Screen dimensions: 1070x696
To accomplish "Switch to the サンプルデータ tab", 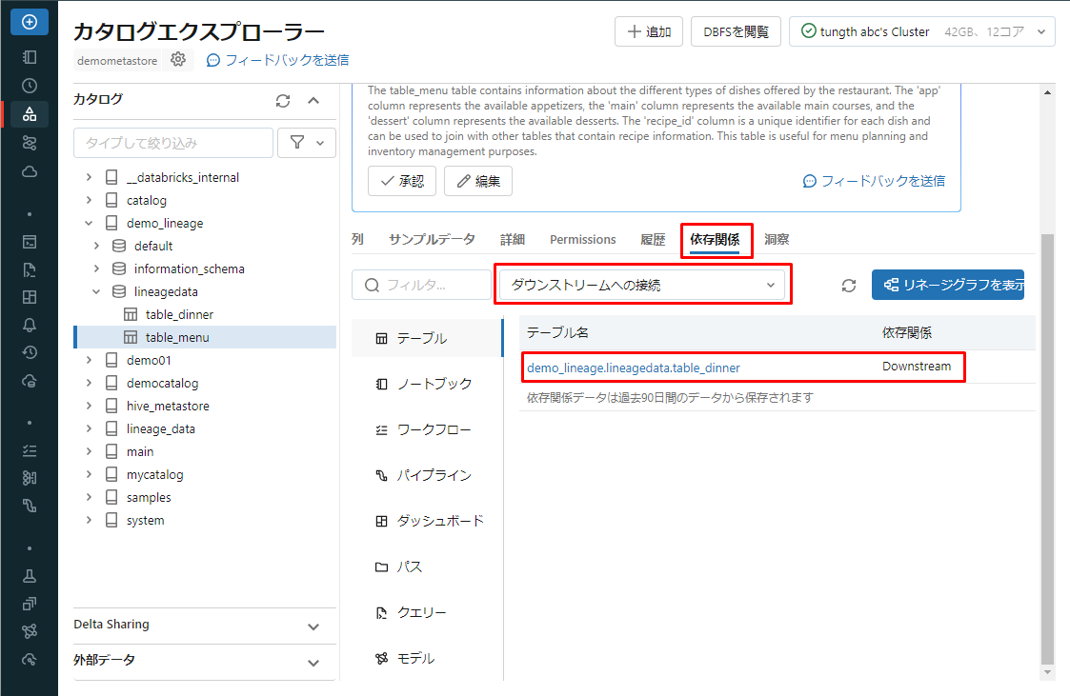I will tap(432, 240).
